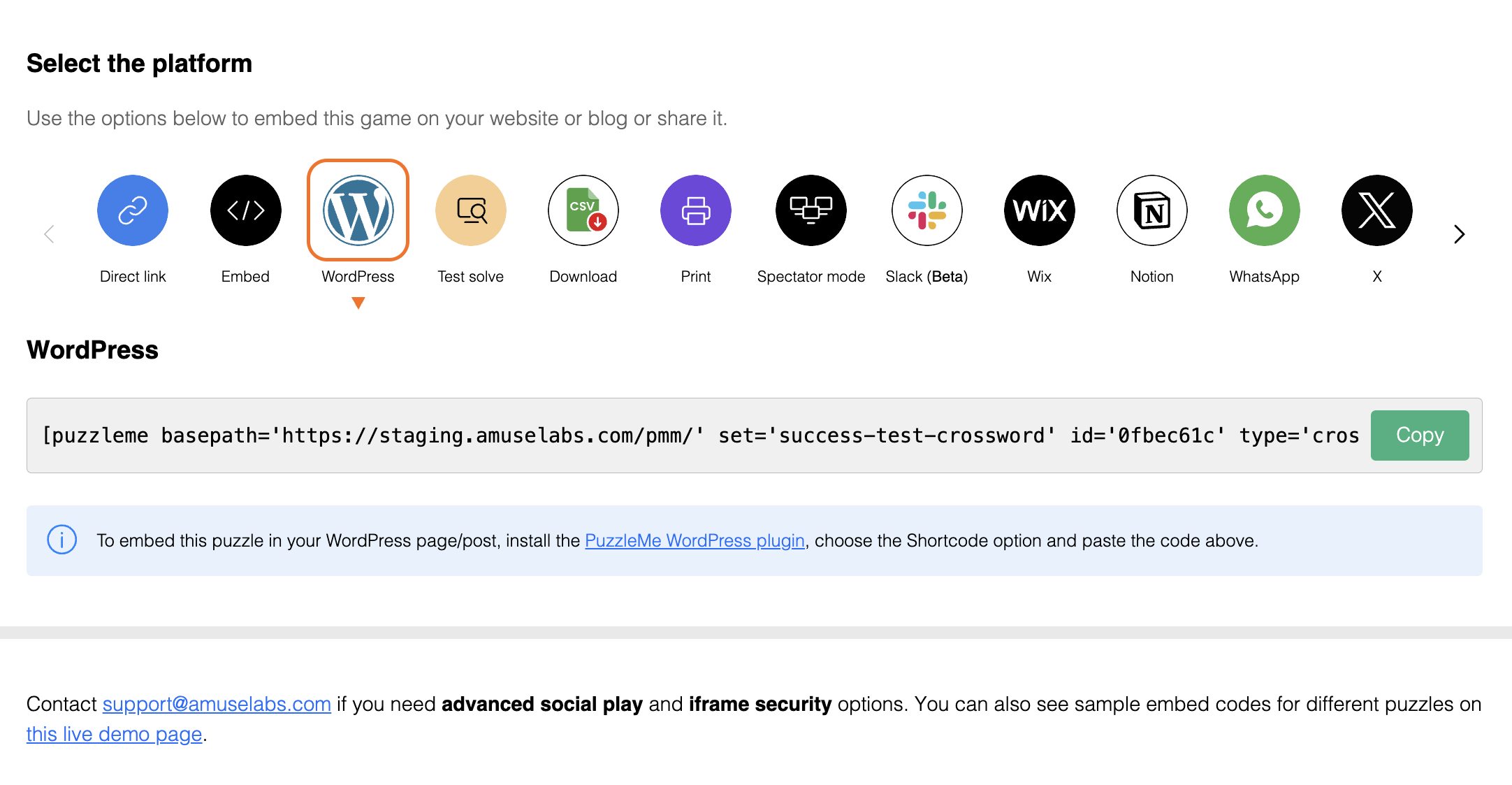Open Spectator mode option
This screenshot has height=785, width=1512.
[x=811, y=210]
